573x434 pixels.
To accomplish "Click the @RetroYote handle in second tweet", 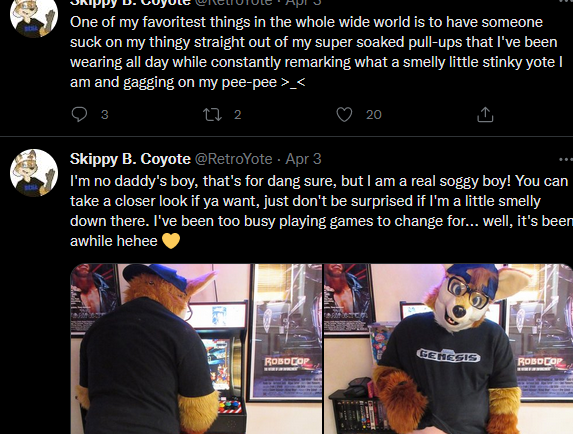I will [x=234, y=159].
